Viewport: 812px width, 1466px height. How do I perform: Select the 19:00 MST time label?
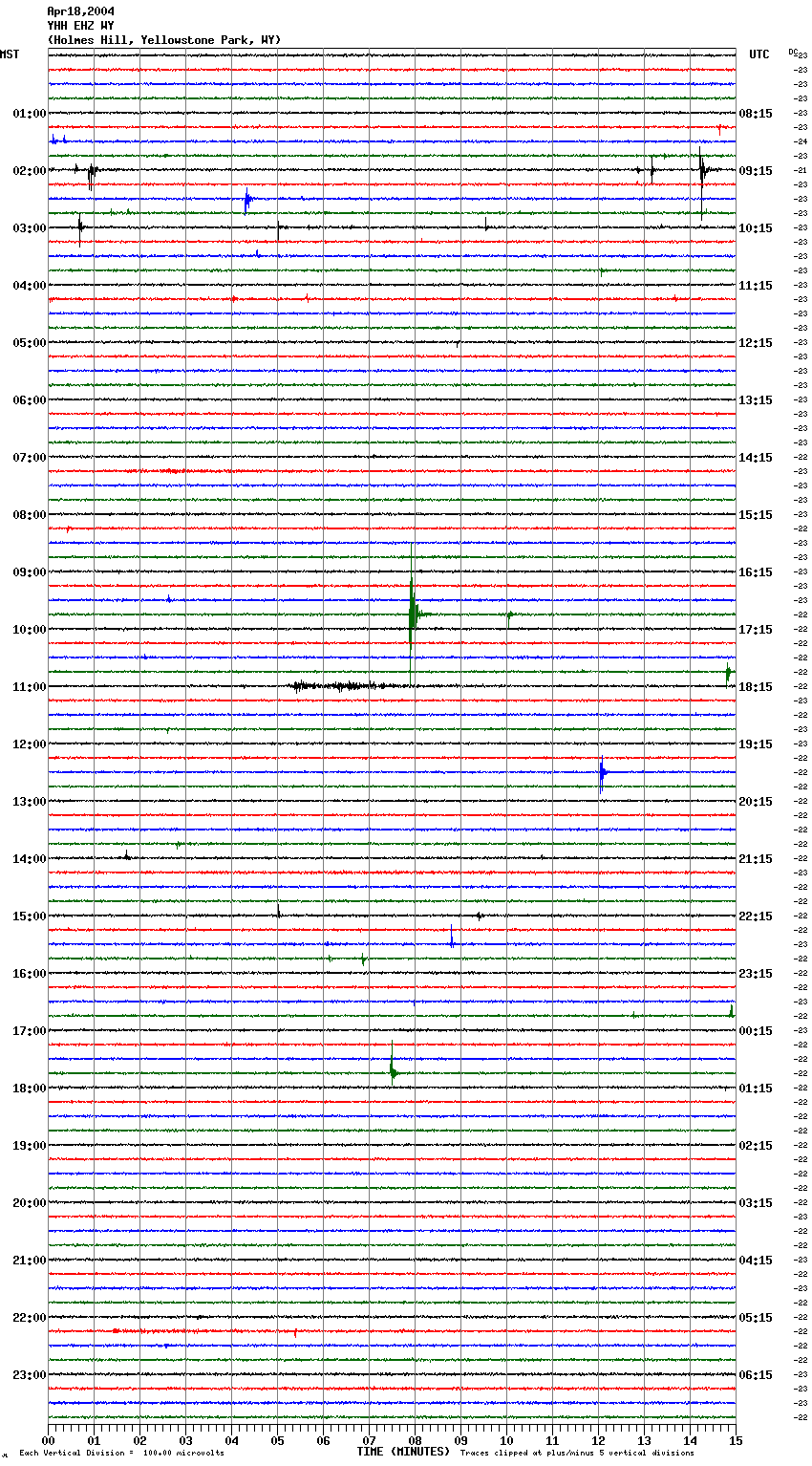30,1146
